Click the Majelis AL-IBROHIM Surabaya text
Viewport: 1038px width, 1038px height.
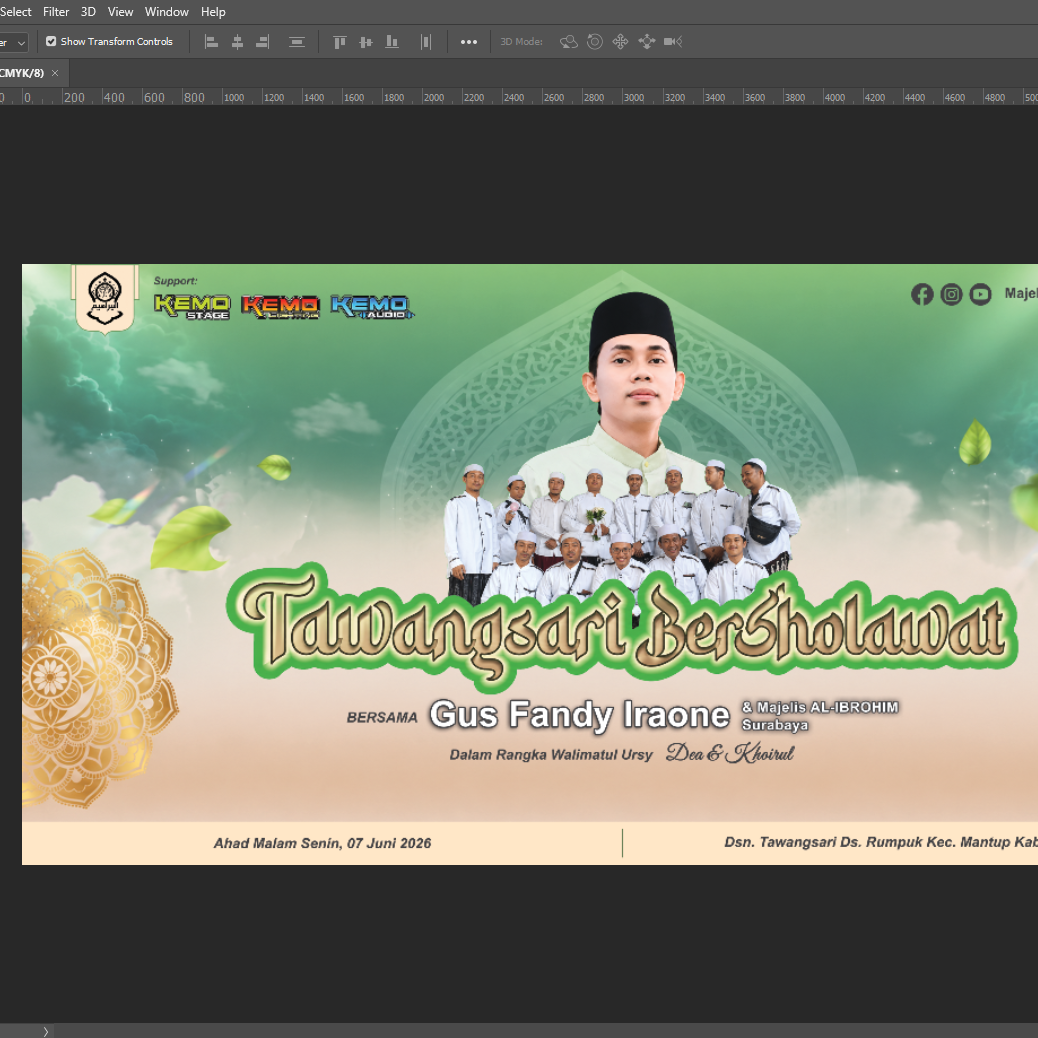(820, 716)
